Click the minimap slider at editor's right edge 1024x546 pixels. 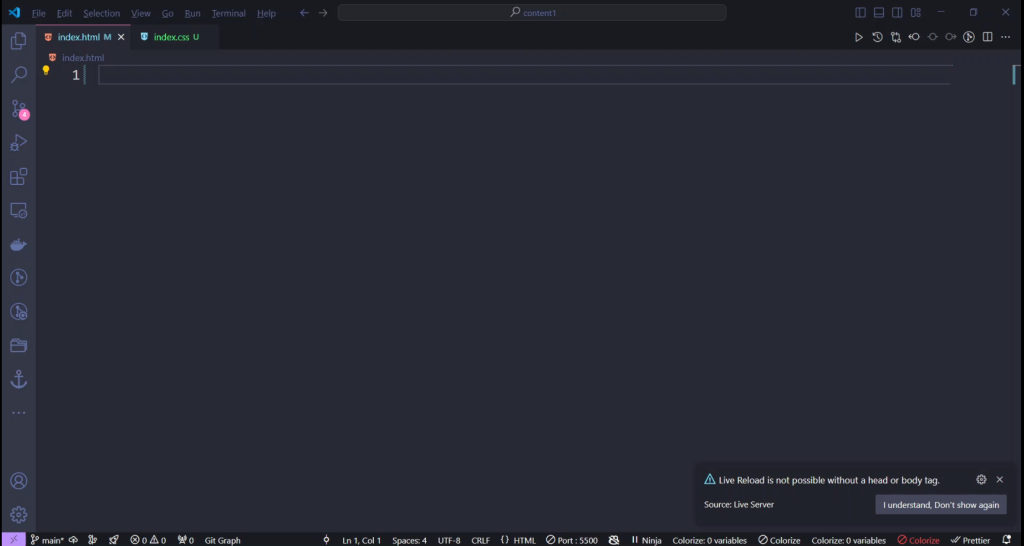[1016, 74]
